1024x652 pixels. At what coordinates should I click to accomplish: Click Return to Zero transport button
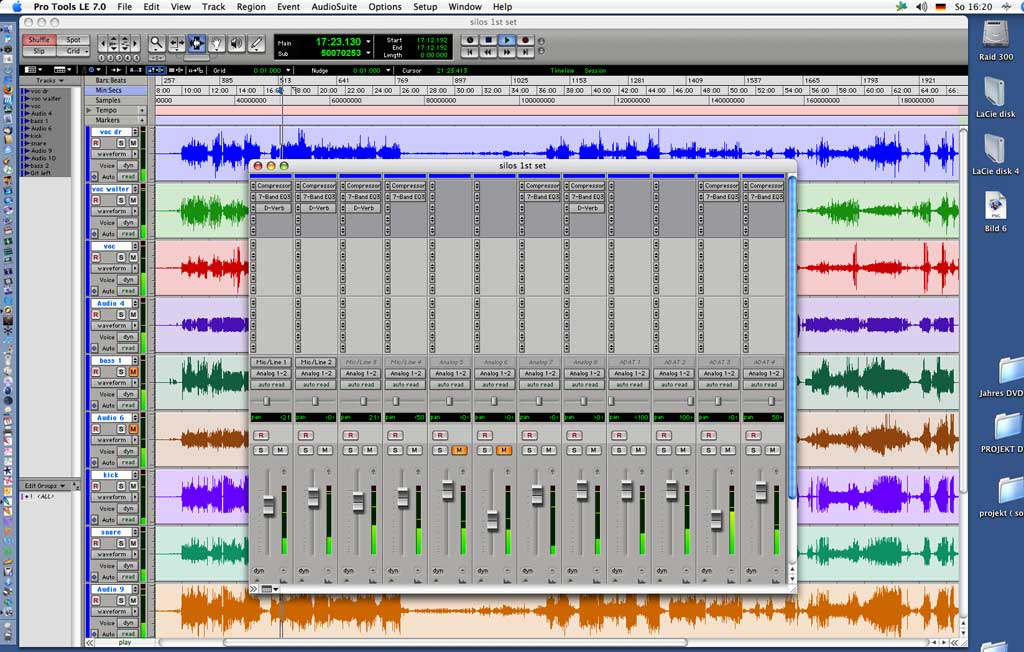click(x=469, y=52)
